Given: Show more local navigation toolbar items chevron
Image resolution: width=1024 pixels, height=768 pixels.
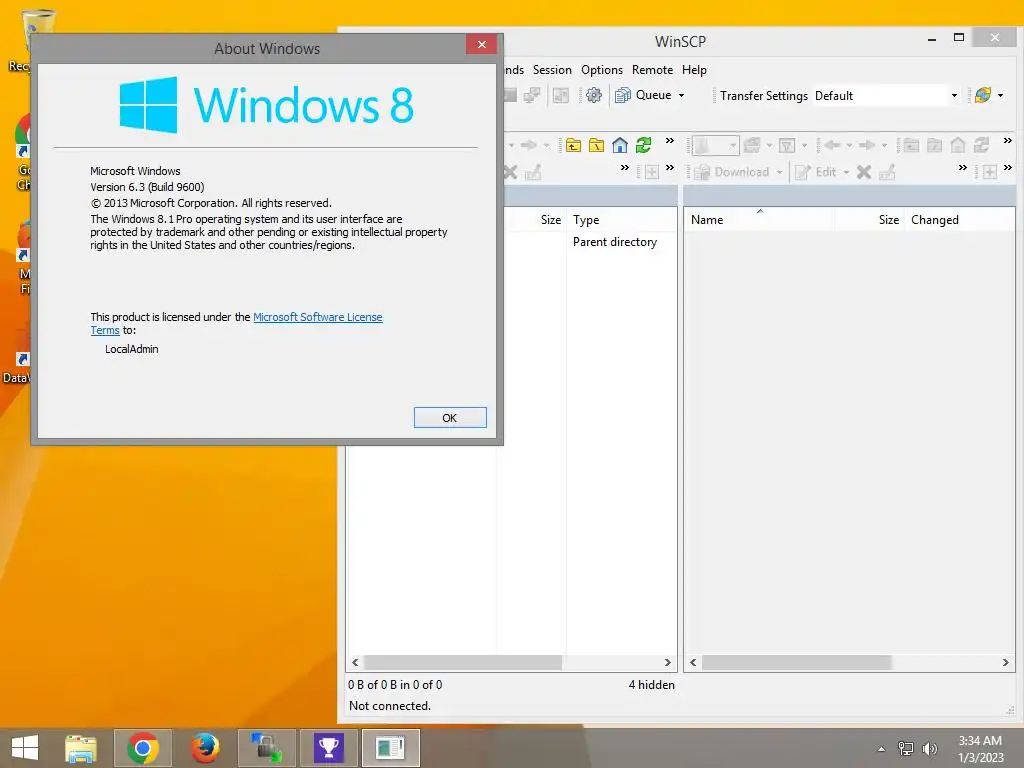Looking at the screenshot, I should pyautogui.click(x=669, y=140).
